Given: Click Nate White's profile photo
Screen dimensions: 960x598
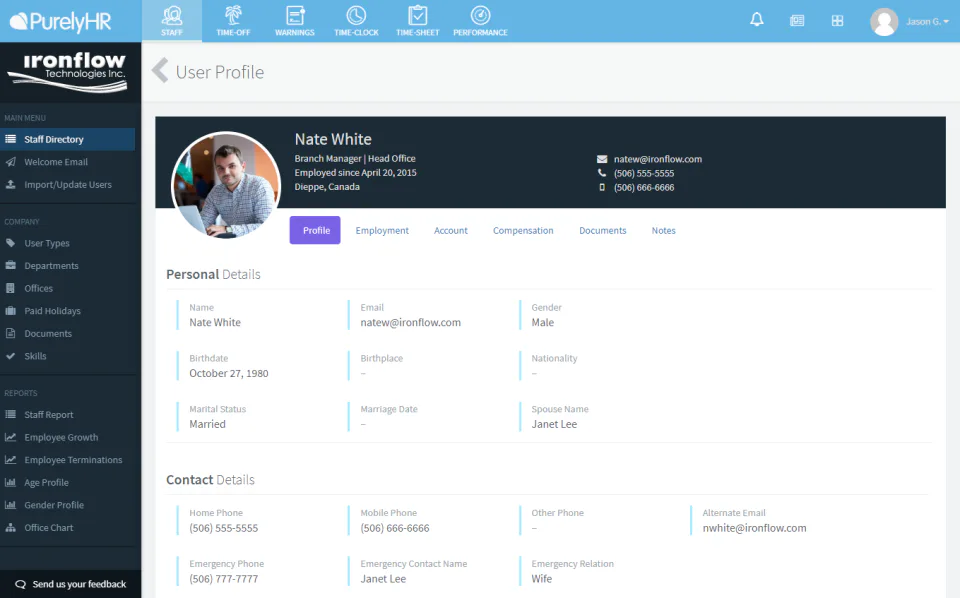Looking at the screenshot, I should click(226, 185).
